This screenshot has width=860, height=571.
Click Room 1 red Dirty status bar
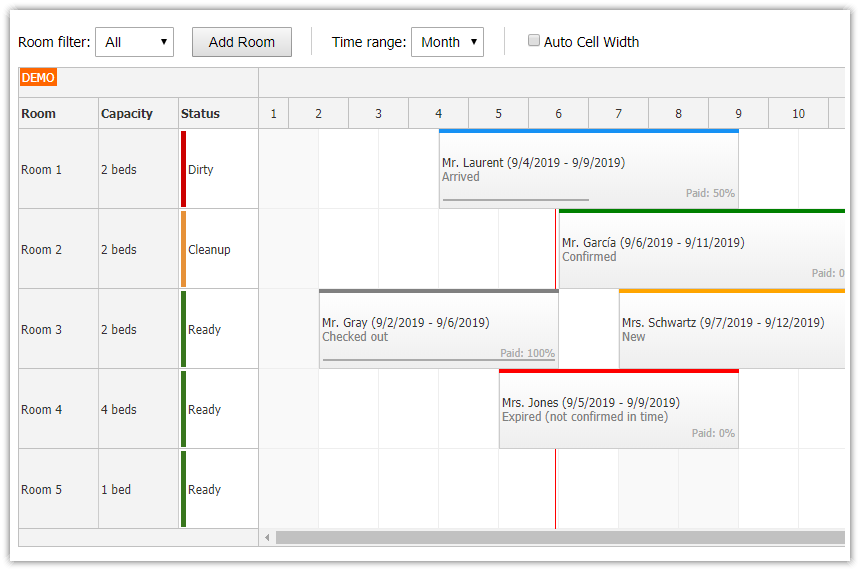pos(184,169)
